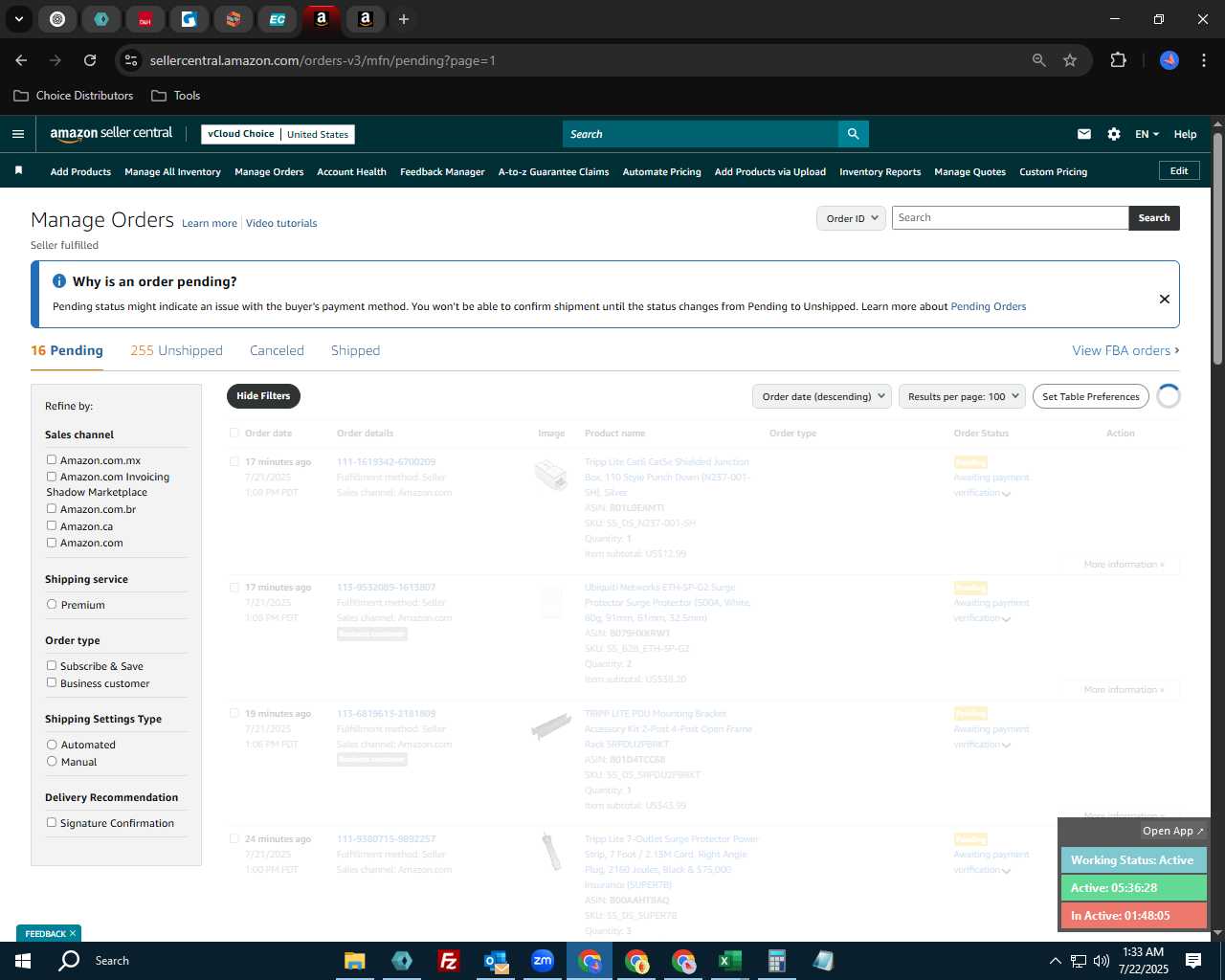Expand status details of order 113-9532089-1613807
This screenshot has width=1225, height=980.
point(1006,619)
